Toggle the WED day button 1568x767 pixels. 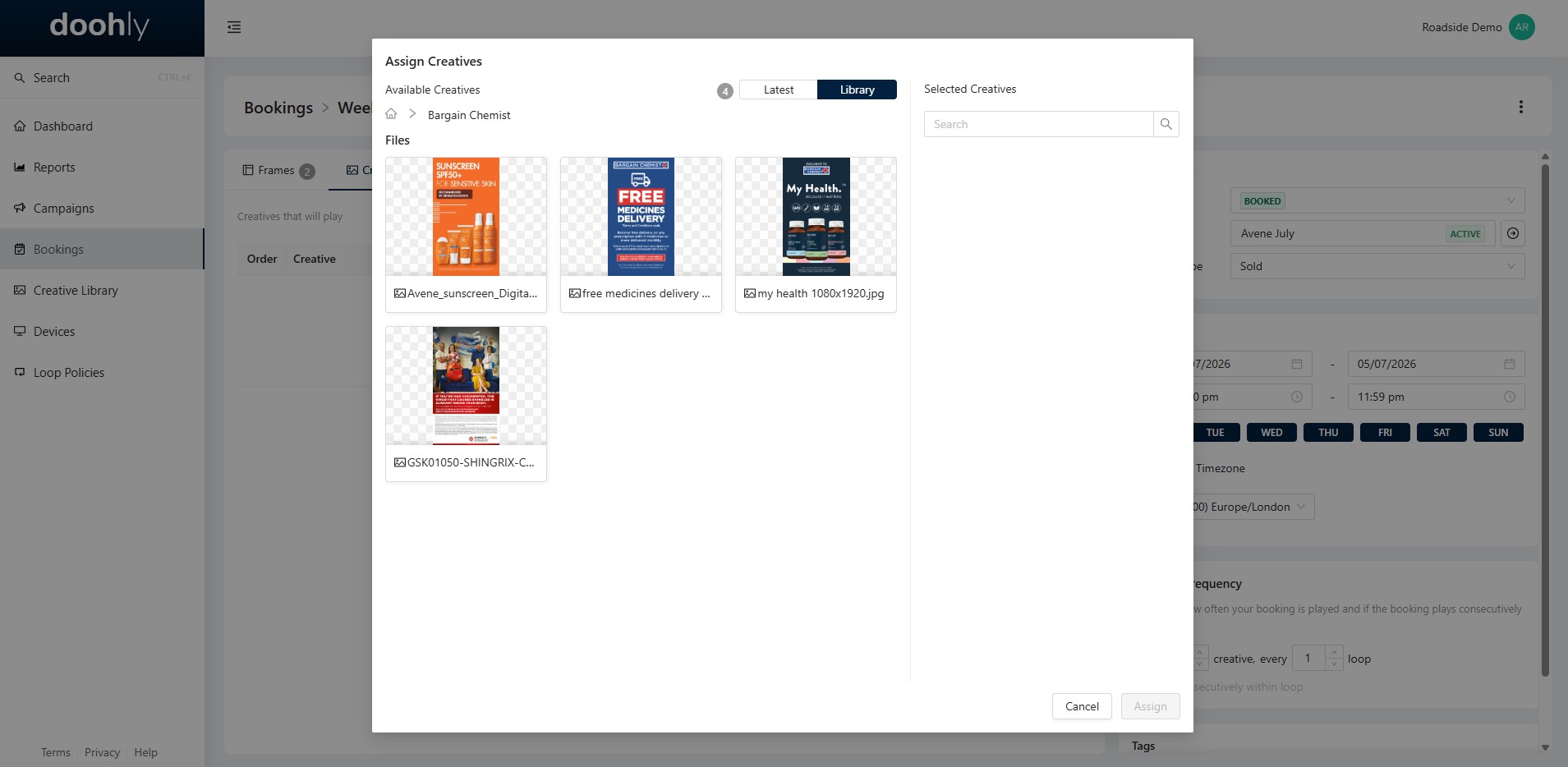[x=1271, y=433]
